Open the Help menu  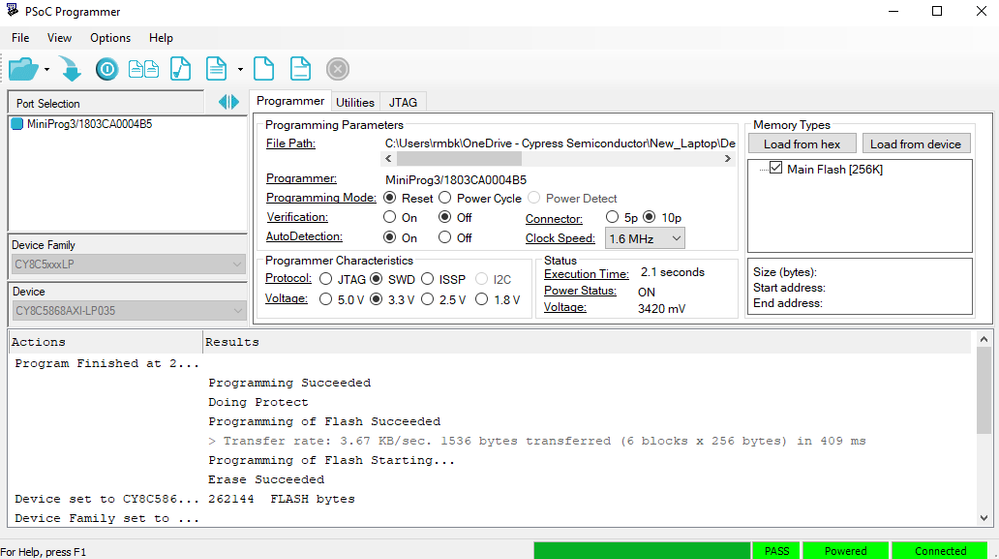[x=161, y=38]
